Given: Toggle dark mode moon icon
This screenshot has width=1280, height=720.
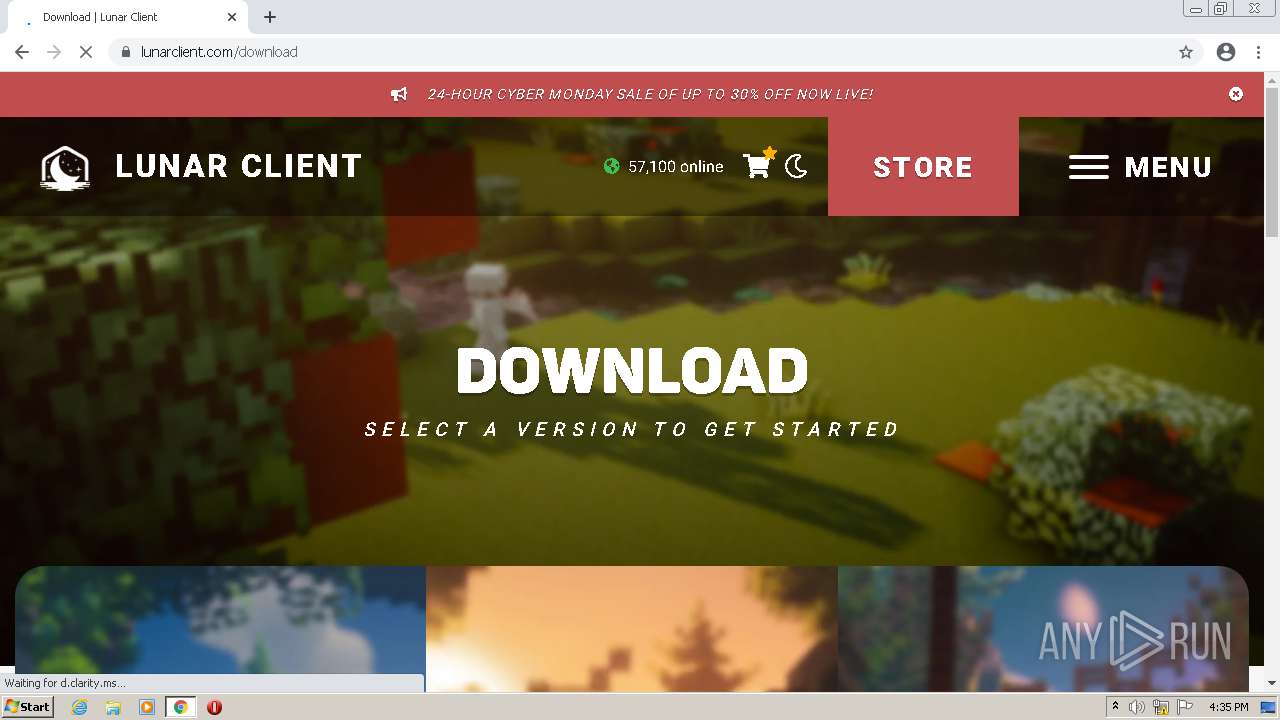Looking at the screenshot, I should tap(796, 167).
